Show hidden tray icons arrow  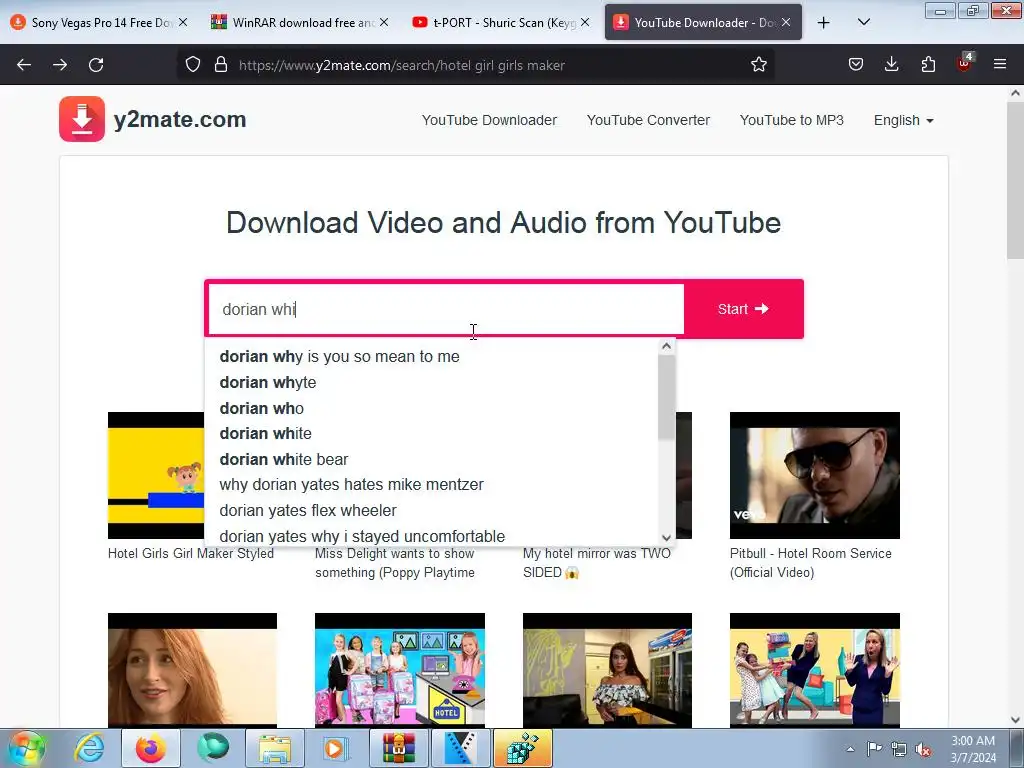(850, 750)
